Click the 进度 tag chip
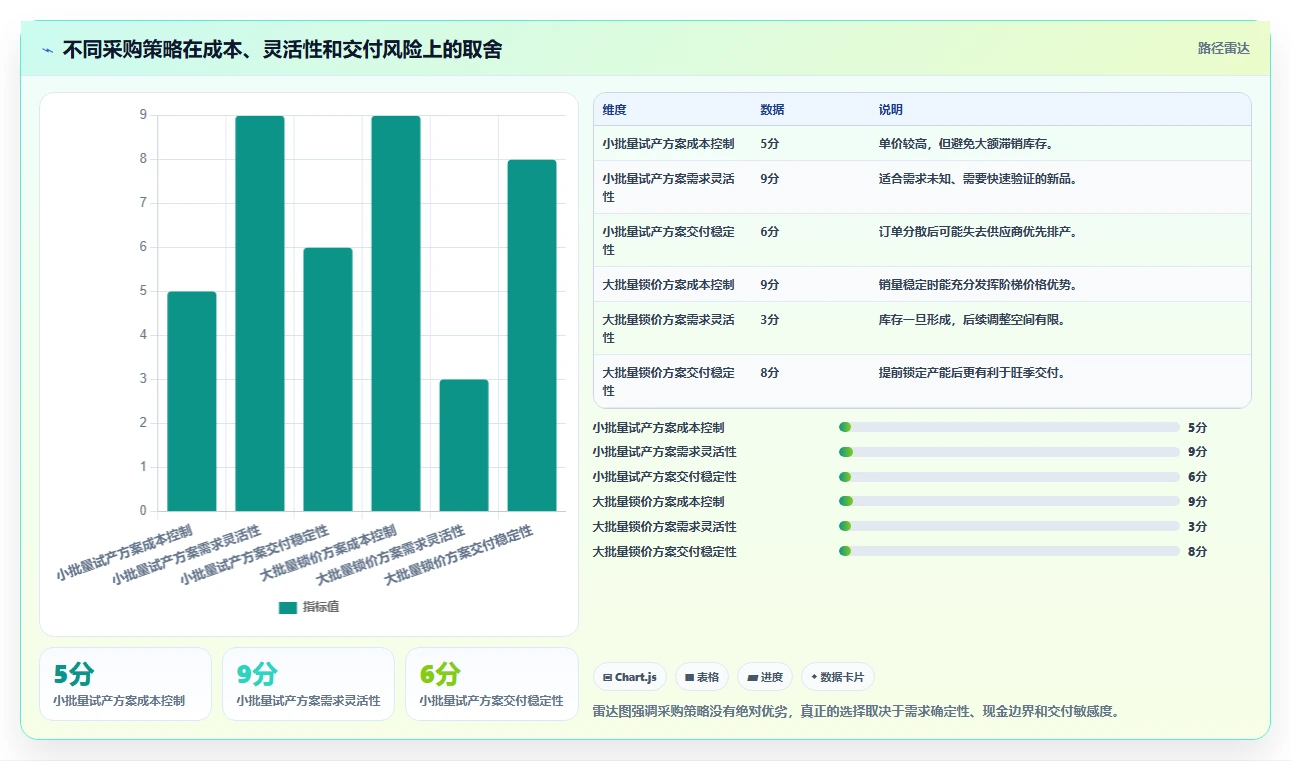1291x761 pixels. tap(764, 677)
